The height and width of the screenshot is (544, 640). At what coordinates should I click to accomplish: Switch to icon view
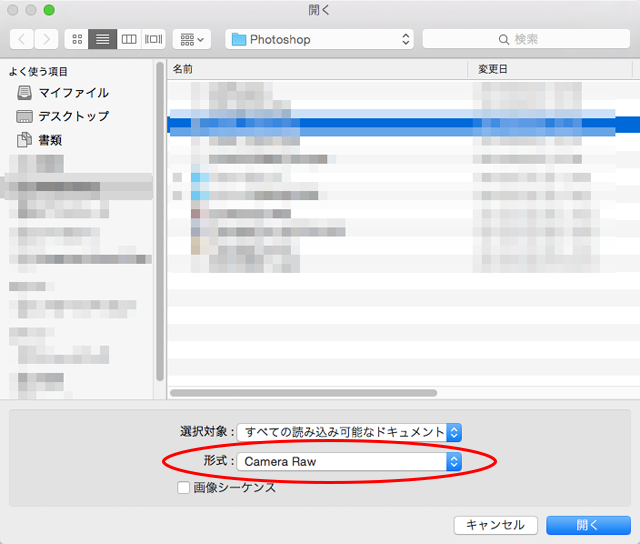click(x=77, y=39)
